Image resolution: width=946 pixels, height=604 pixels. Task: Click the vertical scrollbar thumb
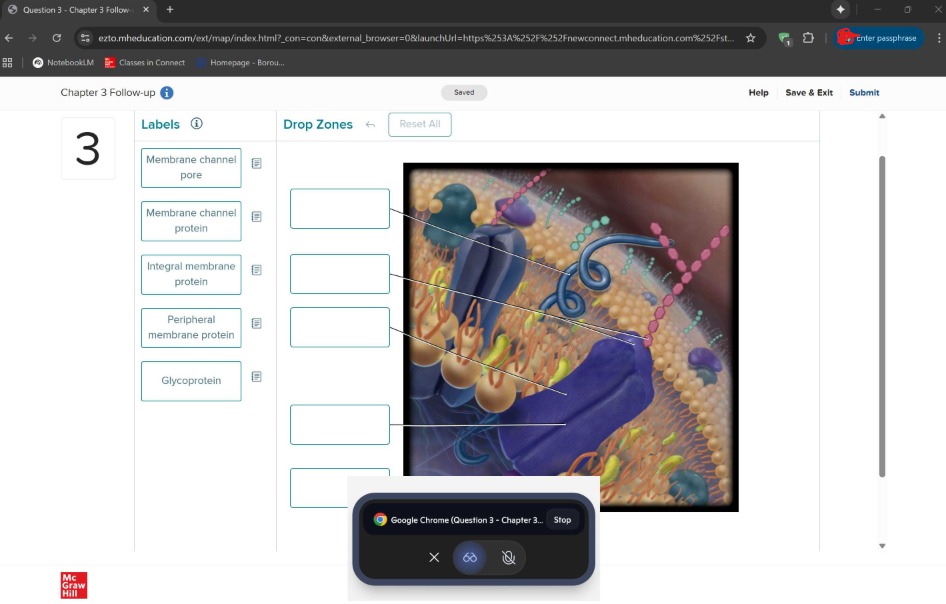point(882,317)
